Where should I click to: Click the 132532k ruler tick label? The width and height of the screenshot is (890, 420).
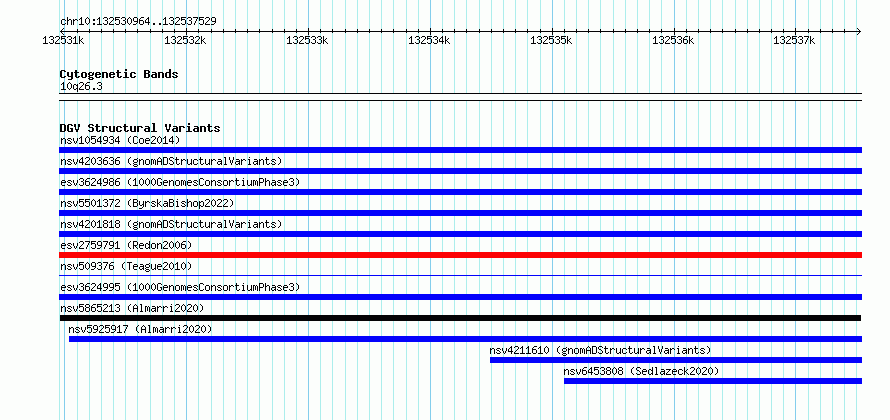(x=185, y=41)
